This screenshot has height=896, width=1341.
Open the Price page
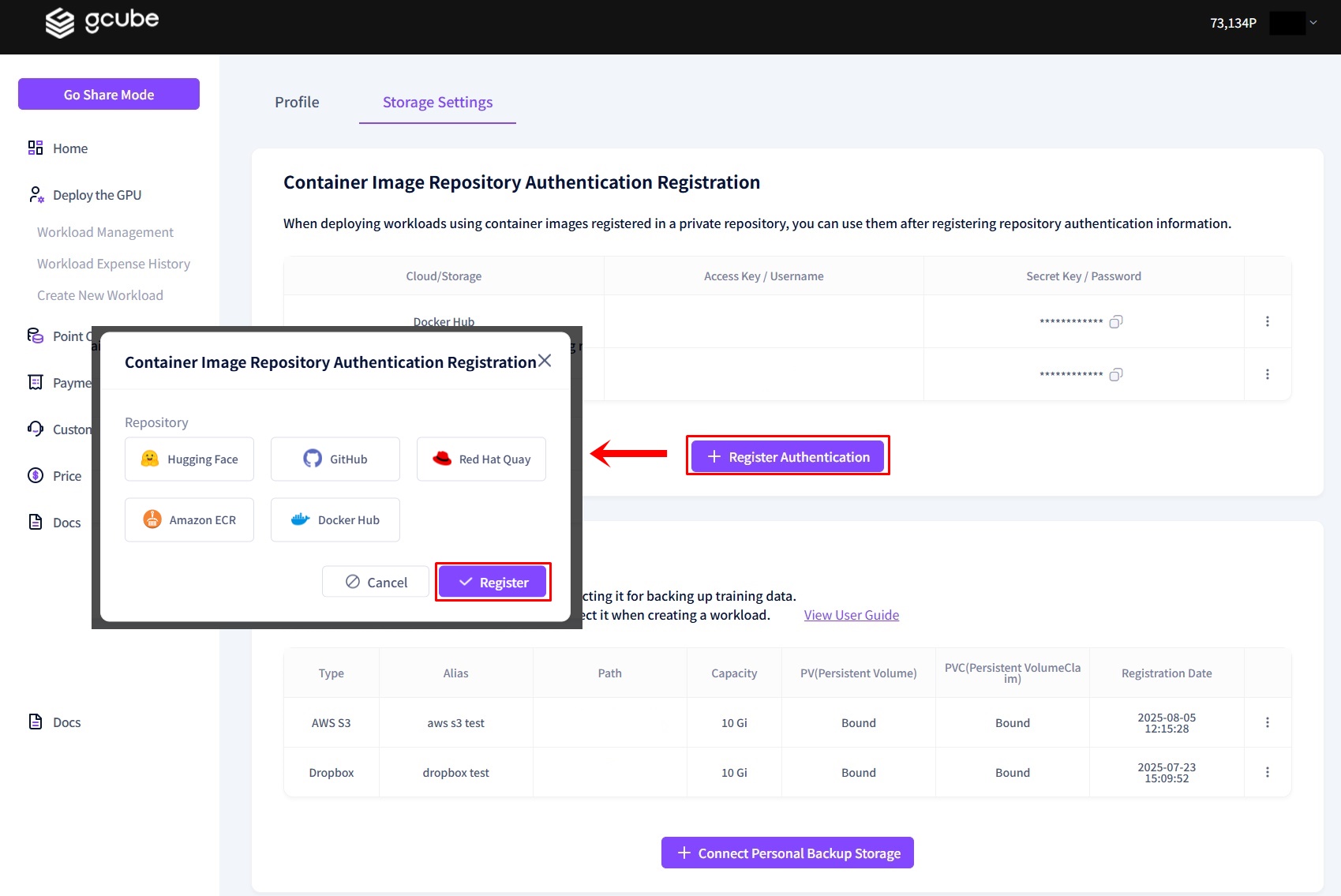66,476
